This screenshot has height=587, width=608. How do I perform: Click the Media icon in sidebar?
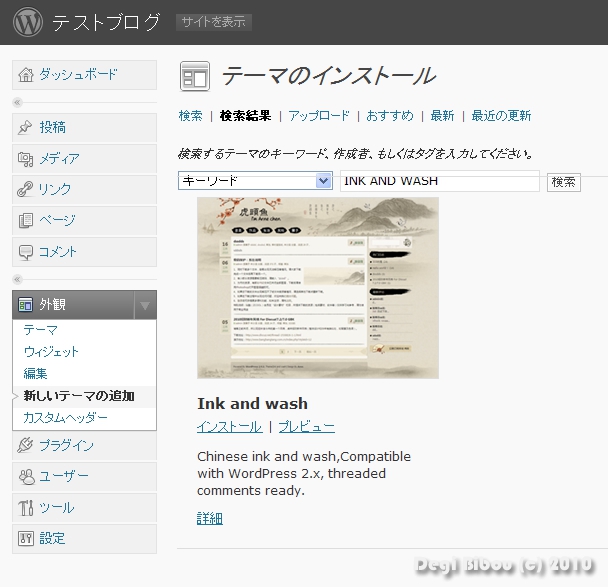coord(26,159)
